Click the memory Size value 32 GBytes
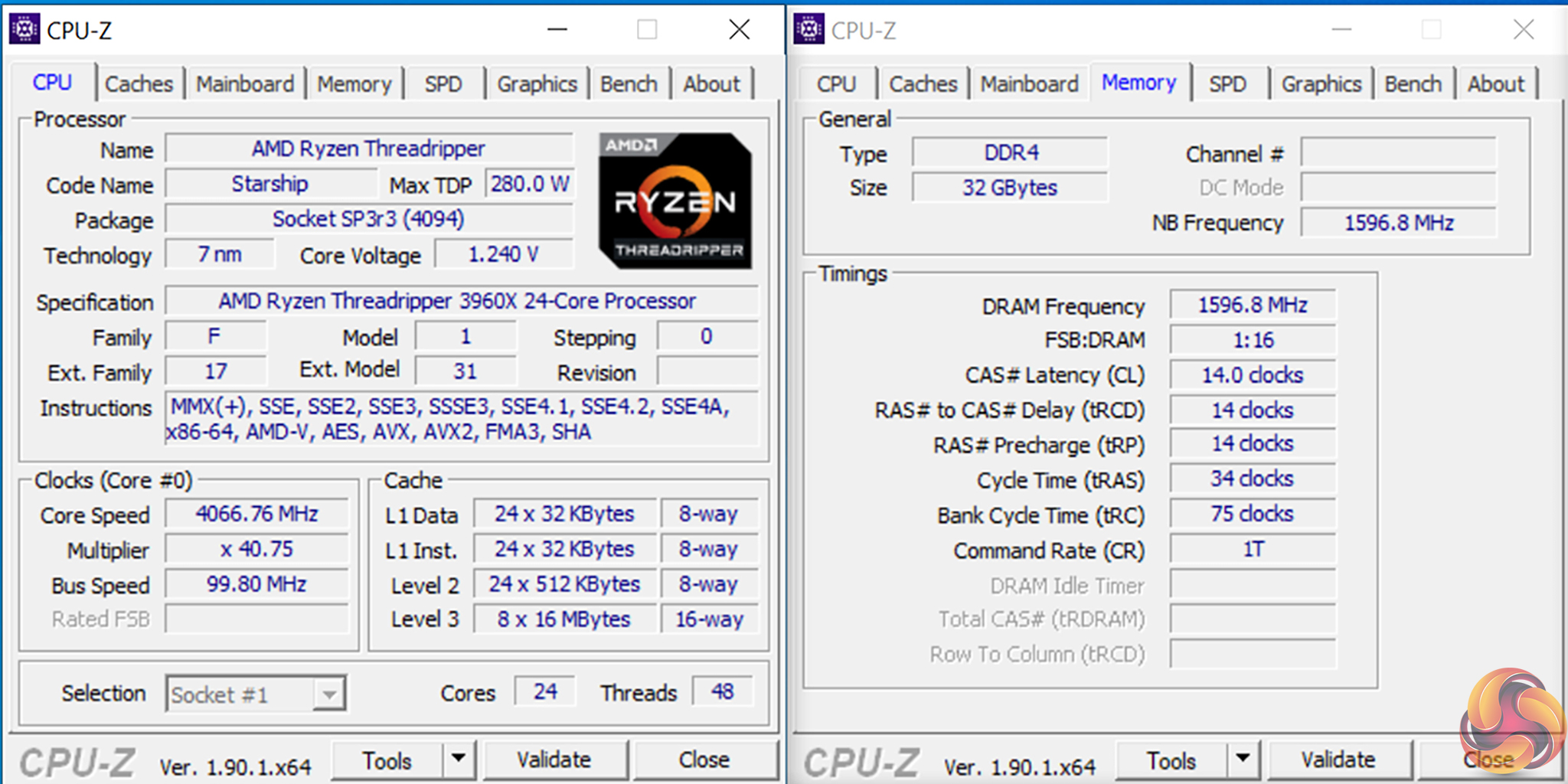The image size is (1568, 784). click(x=1010, y=188)
